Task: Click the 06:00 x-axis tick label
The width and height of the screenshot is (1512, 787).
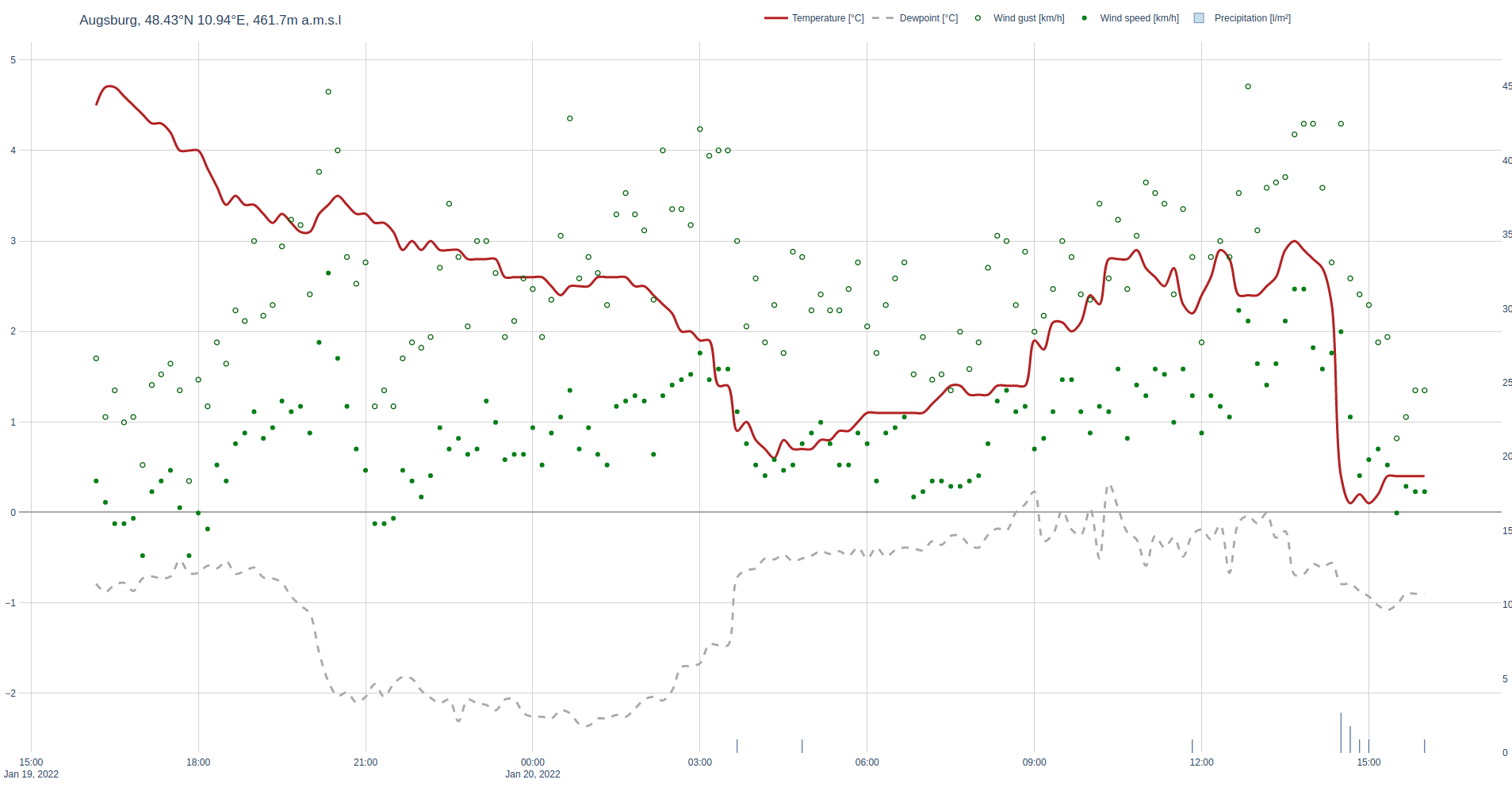Action: [867, 762]
